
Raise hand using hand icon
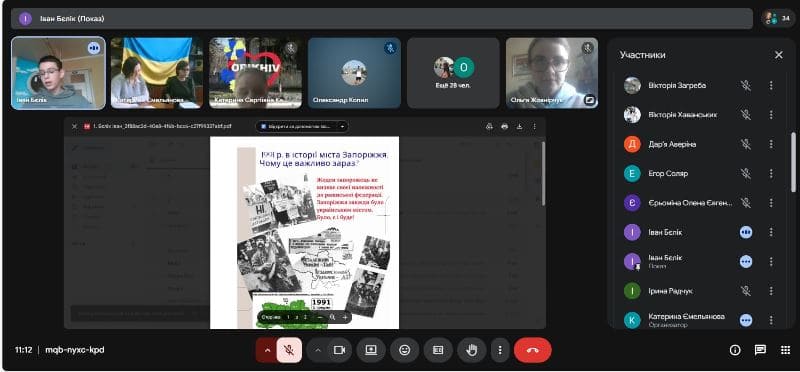[x=472, y=350]
